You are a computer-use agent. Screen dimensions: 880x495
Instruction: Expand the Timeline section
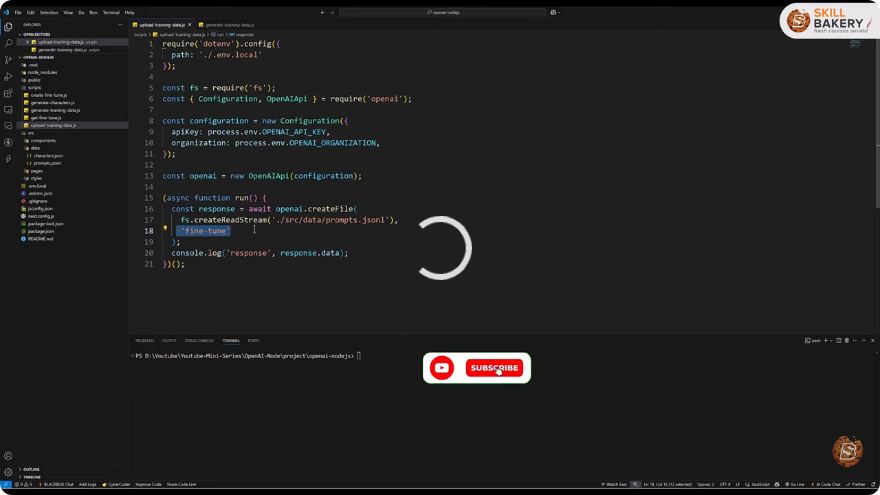click(x=73, y=477)
